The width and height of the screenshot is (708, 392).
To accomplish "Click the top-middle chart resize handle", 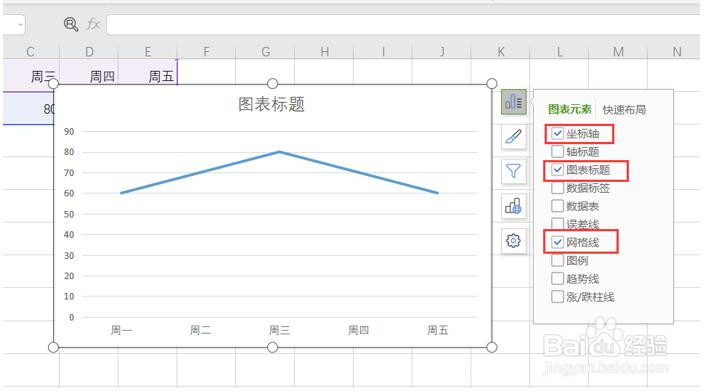I will coord(272,84).
